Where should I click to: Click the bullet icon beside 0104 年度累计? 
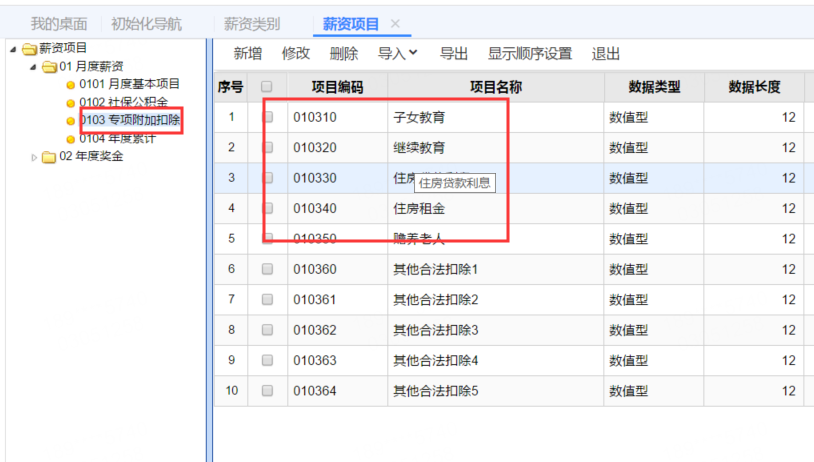click(71, 139)
